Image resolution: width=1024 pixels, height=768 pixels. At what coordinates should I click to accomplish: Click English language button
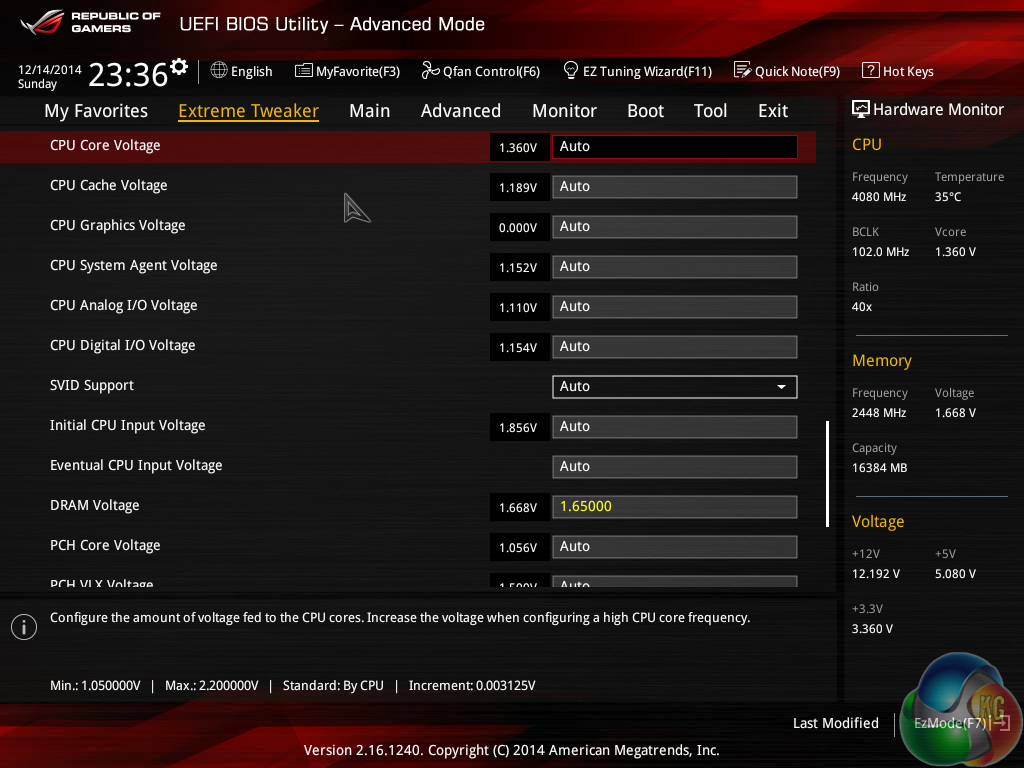[x=242, y=71]
